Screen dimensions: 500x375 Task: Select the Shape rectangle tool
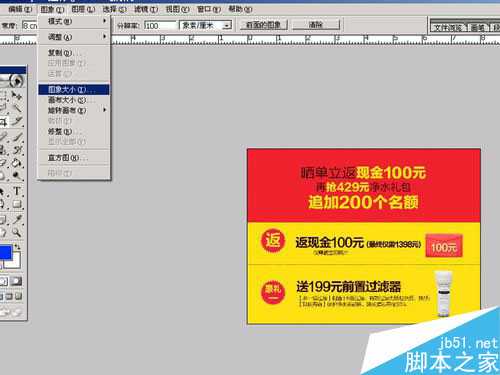coord(17,204)
